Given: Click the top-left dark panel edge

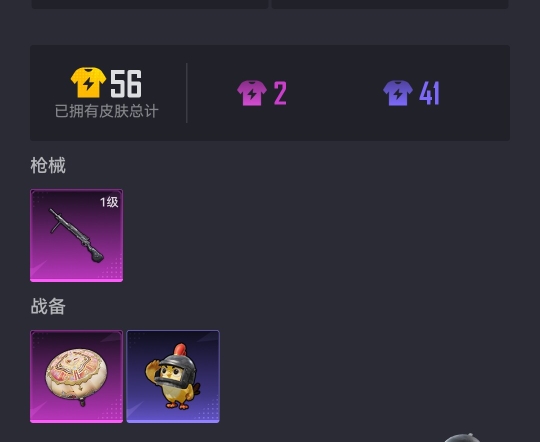Looking at the screenshot, I should [x=150, y=4].
